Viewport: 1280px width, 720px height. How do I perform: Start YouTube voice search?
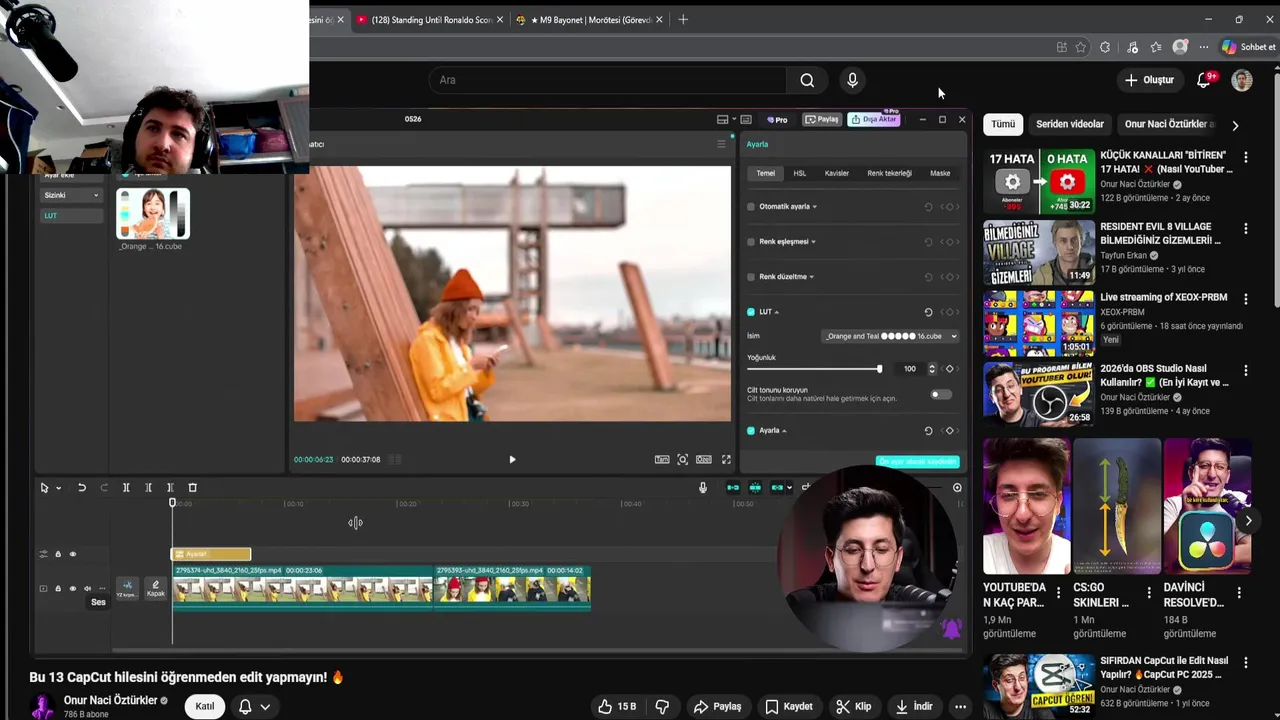[x=852, y=80]
